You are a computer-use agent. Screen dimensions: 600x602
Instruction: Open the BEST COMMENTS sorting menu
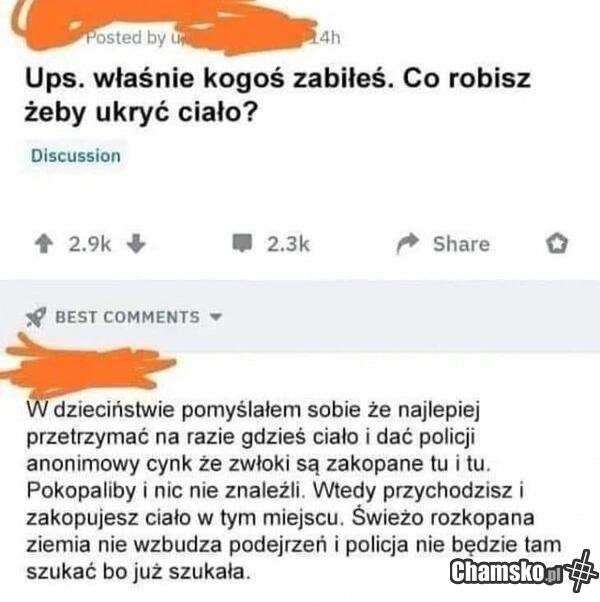(127, 317)
